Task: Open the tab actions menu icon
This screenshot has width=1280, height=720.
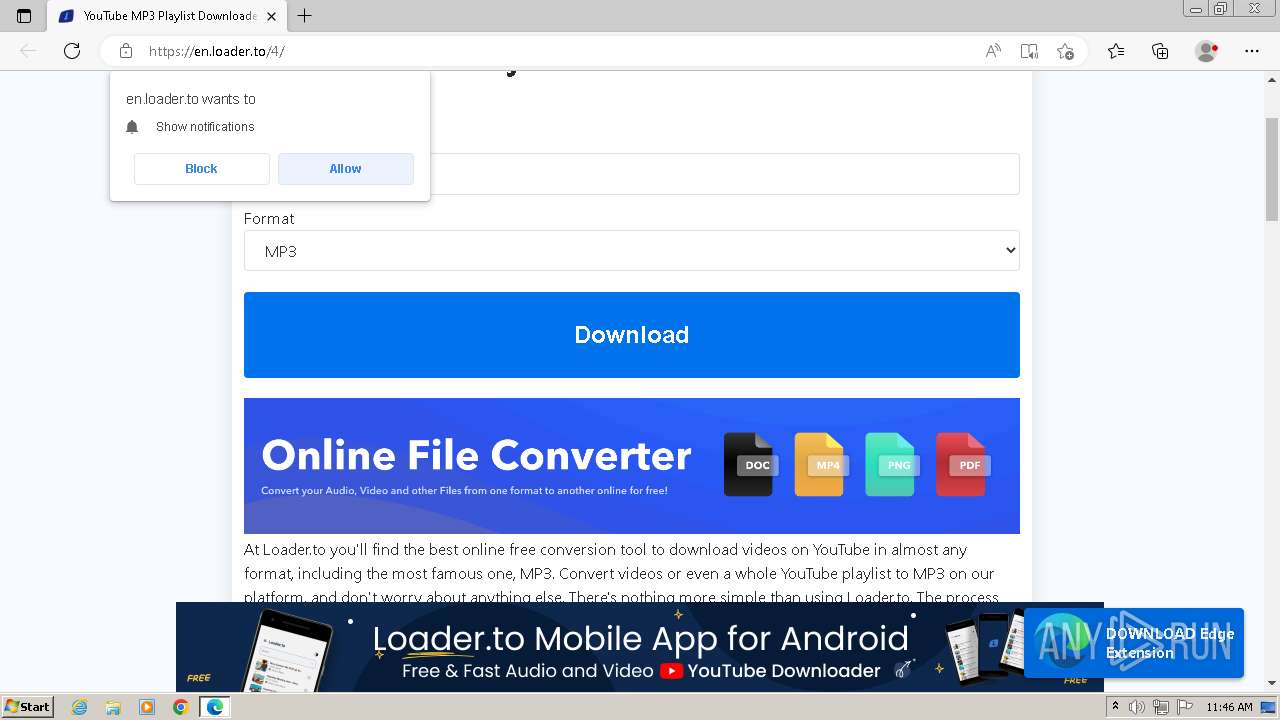Action: (x=24, y=16)
